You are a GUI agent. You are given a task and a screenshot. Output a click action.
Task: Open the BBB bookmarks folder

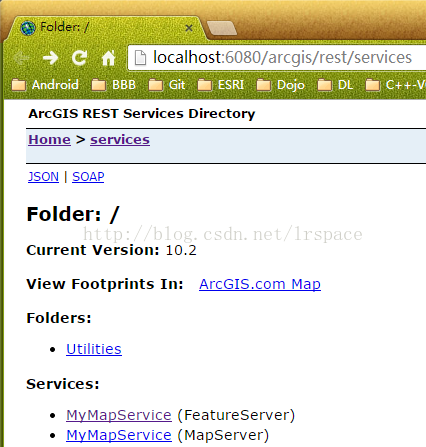tap(114, 85)
